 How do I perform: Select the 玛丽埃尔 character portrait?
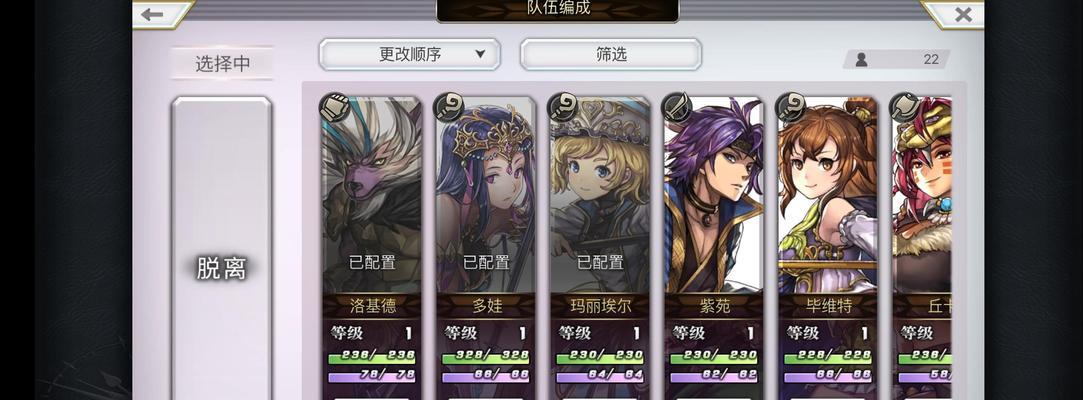[x=600, y=195]
